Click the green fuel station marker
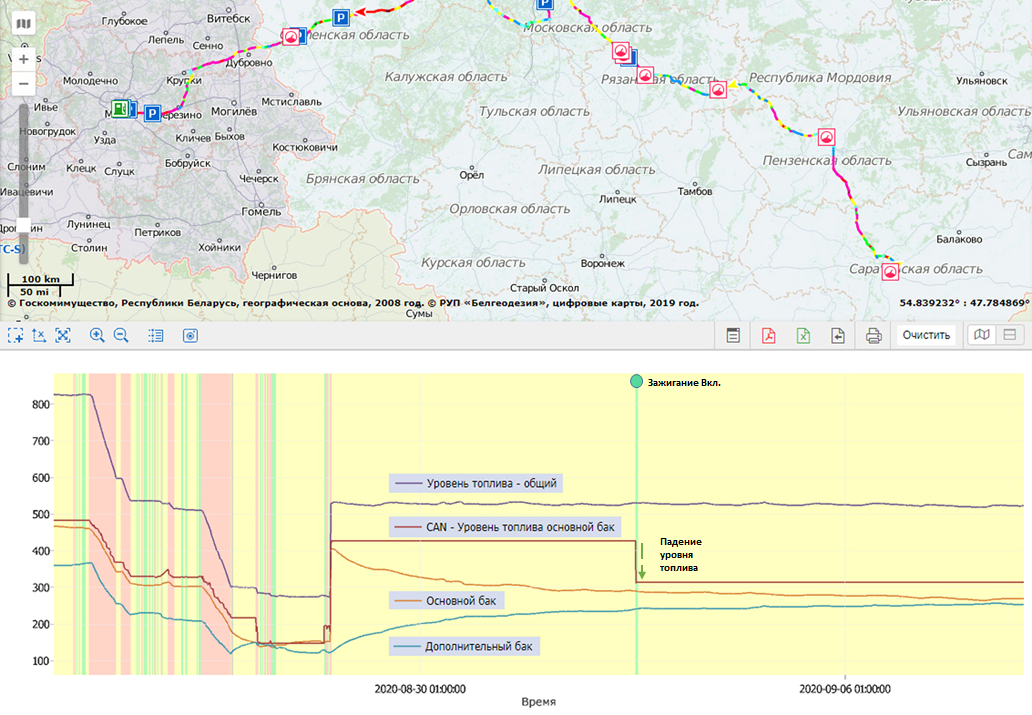Image resolution: width=1032 pixels, height=715 pixels. point(121,108)
